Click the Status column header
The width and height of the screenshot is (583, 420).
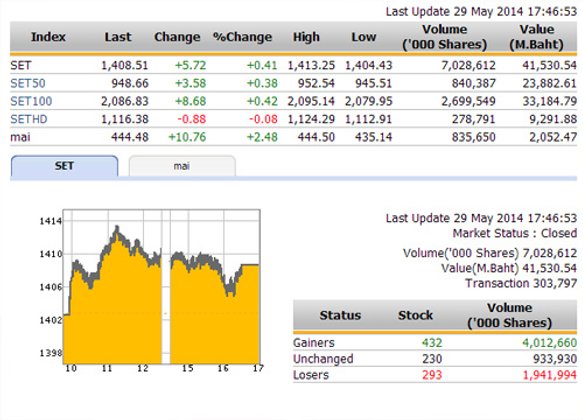(340, 316)
